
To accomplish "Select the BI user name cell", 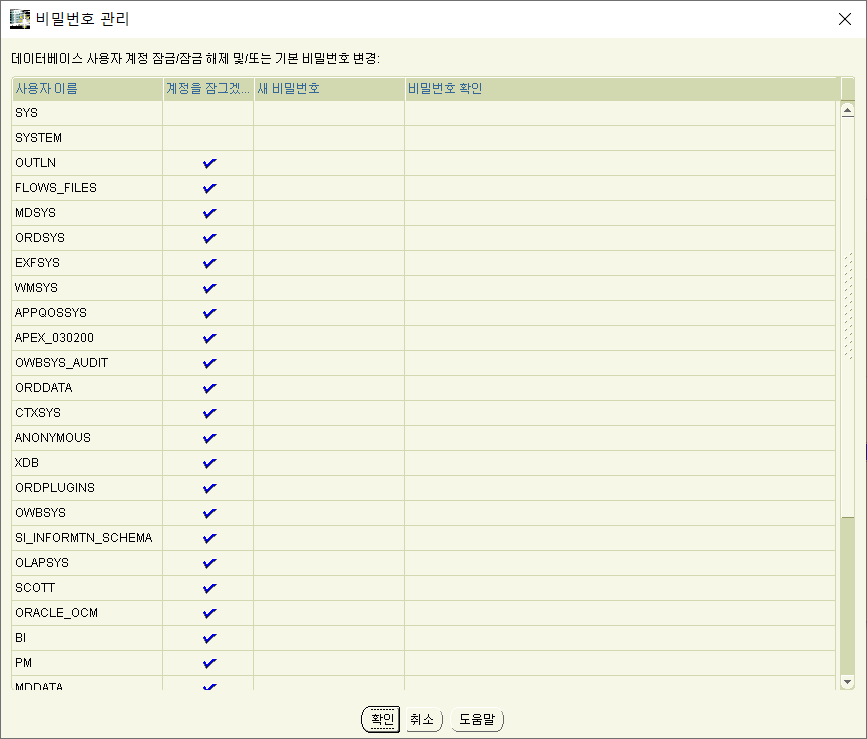I will tap(87, 638).
